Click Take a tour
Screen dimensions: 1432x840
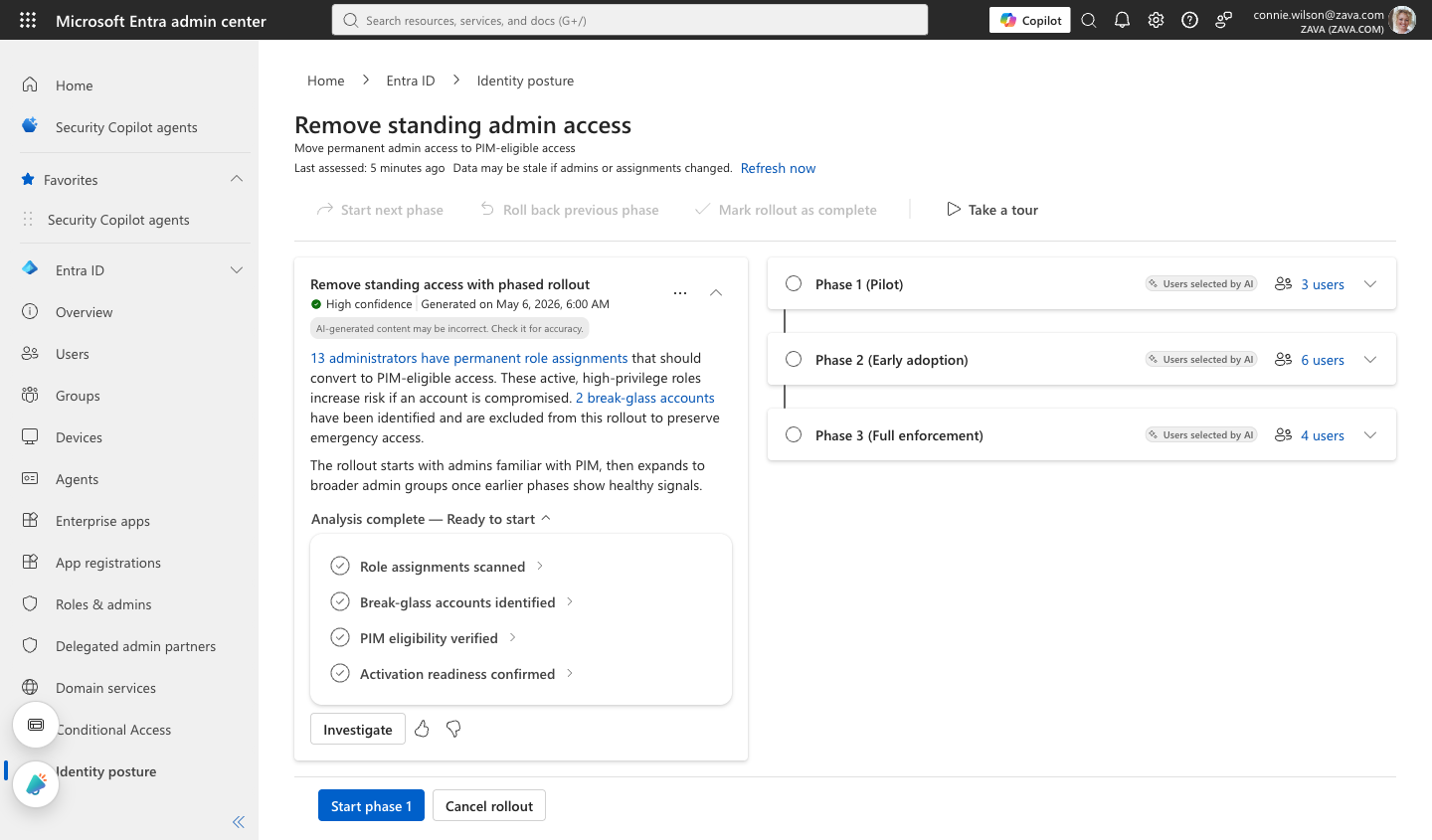[991, 210]
